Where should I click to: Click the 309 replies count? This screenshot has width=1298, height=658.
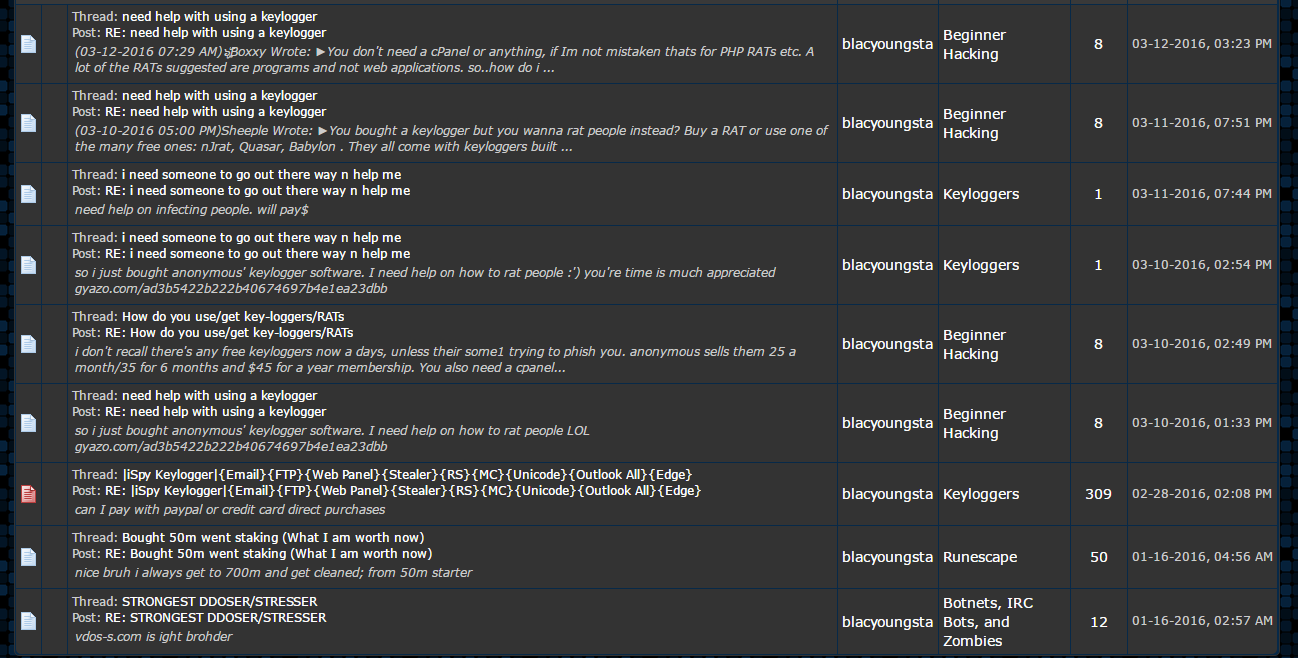[1098, 494]
